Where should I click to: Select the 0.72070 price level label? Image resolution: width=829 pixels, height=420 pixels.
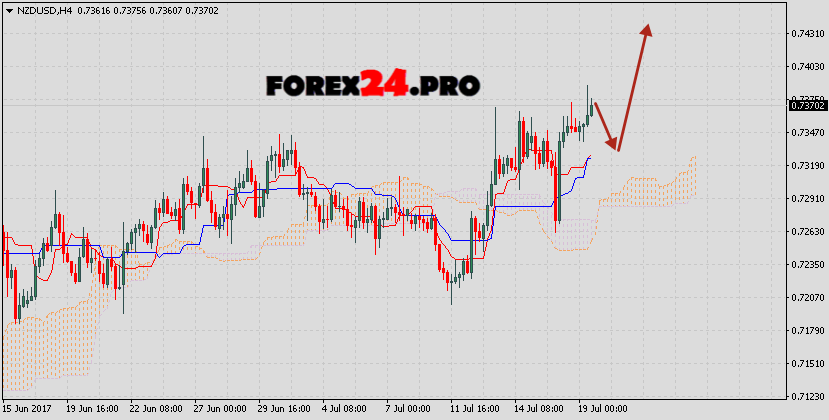(807, 297)
